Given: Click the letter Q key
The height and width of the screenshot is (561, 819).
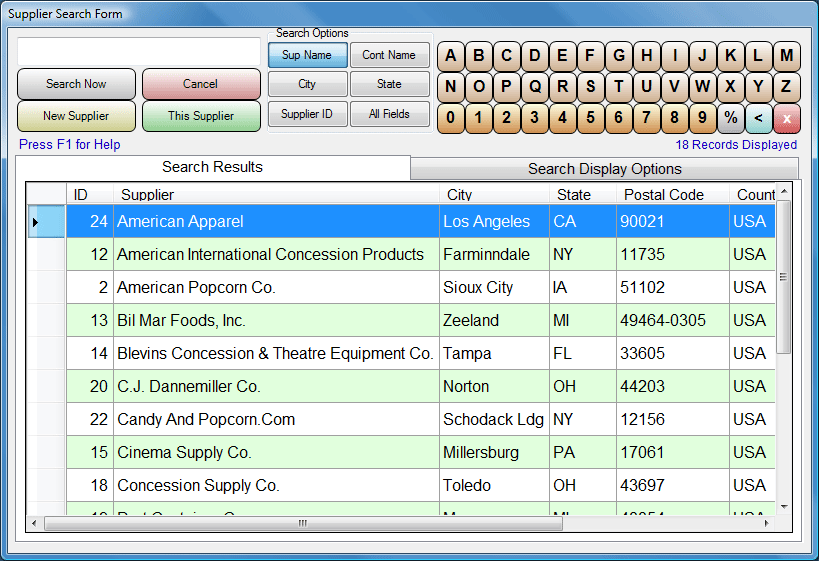Looking at the screenshot, I should coord(534,87).
